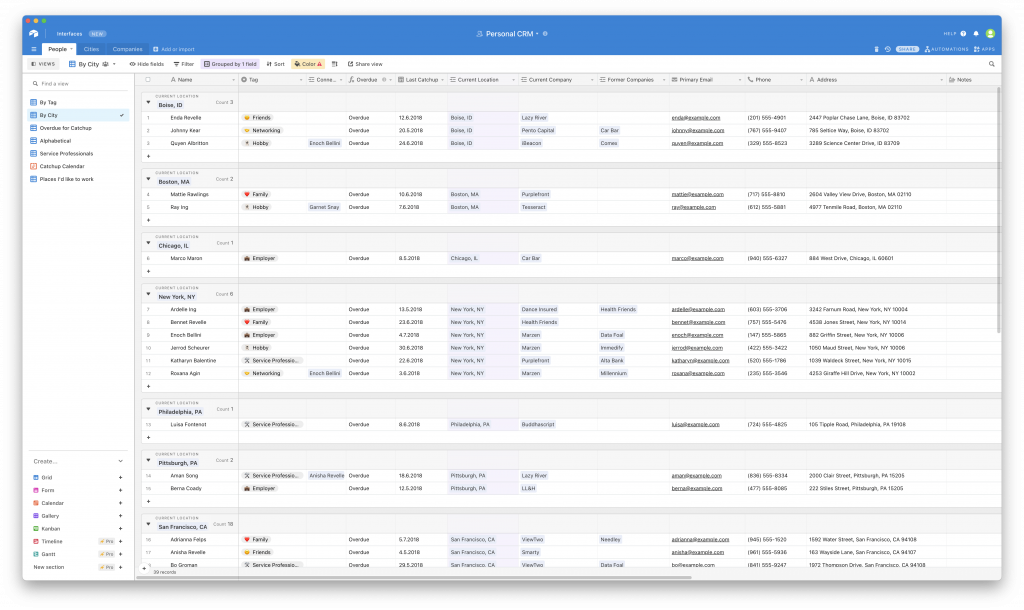Open the help question mark icon
The height and width of the screenshot is (610, 1024).
(963, 33)
